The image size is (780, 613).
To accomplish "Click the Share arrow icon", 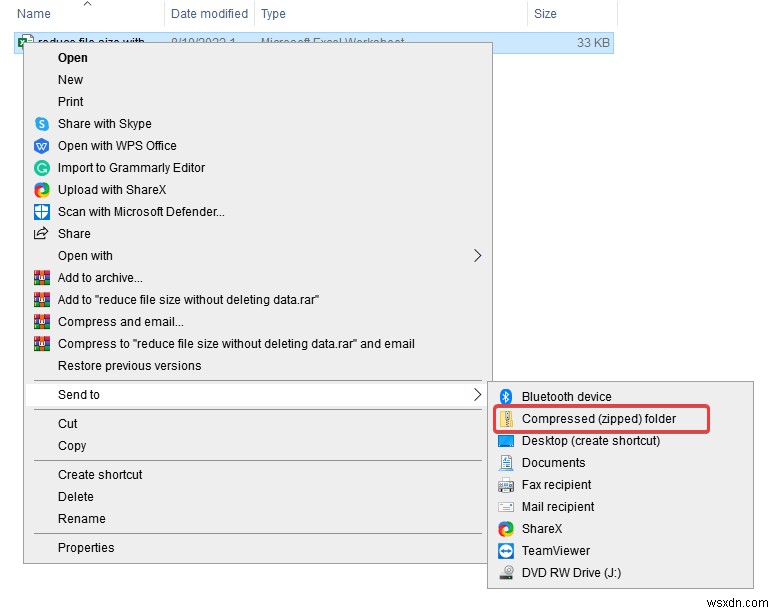I will click(41, 233).
